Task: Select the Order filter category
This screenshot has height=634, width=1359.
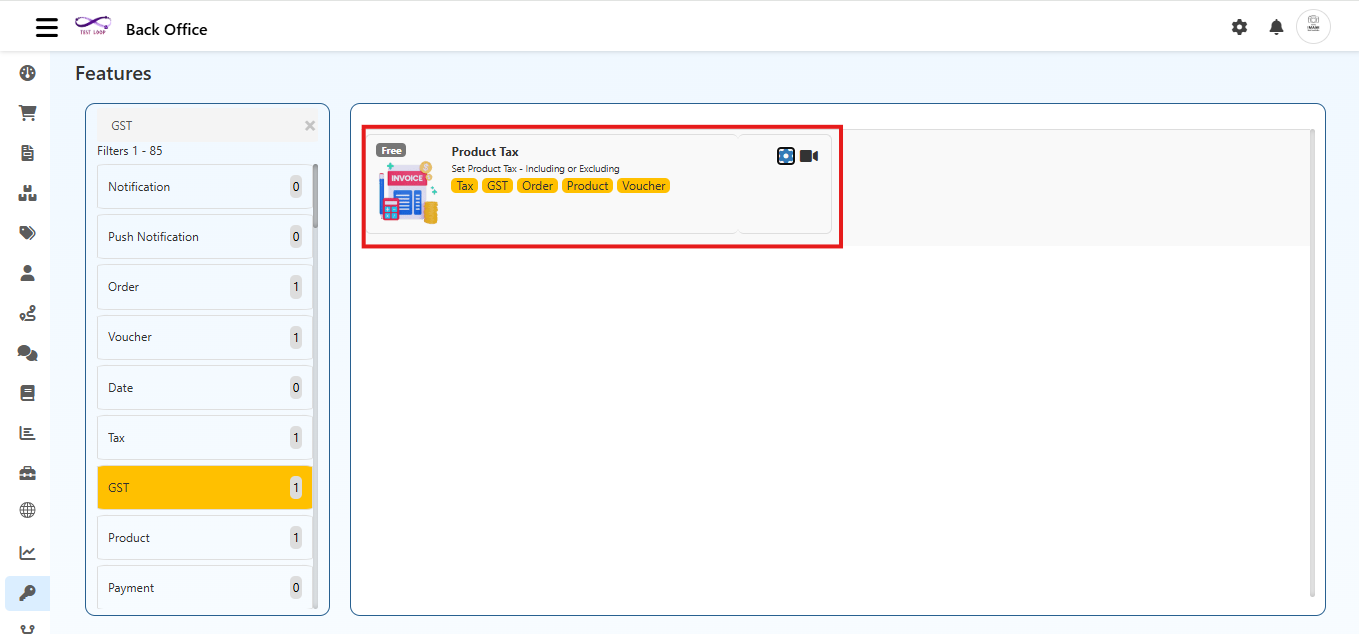Action: point(204,287)
